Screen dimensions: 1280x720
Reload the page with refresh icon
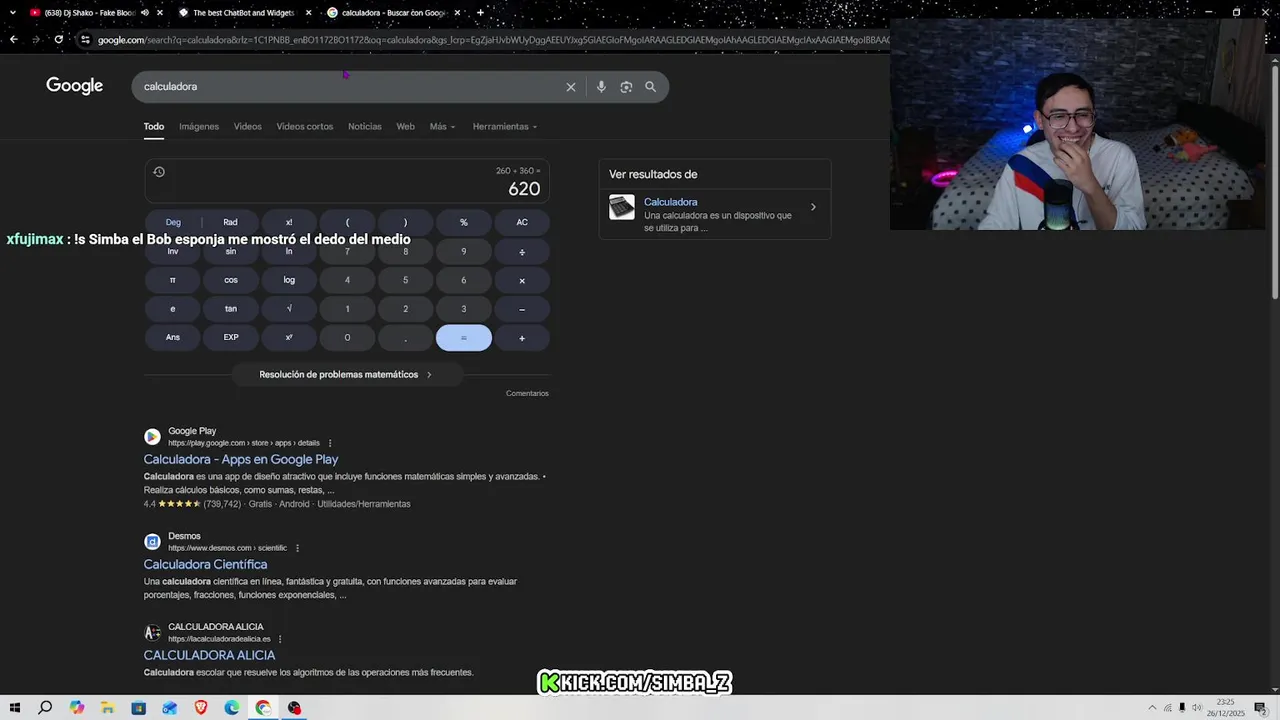59,40
